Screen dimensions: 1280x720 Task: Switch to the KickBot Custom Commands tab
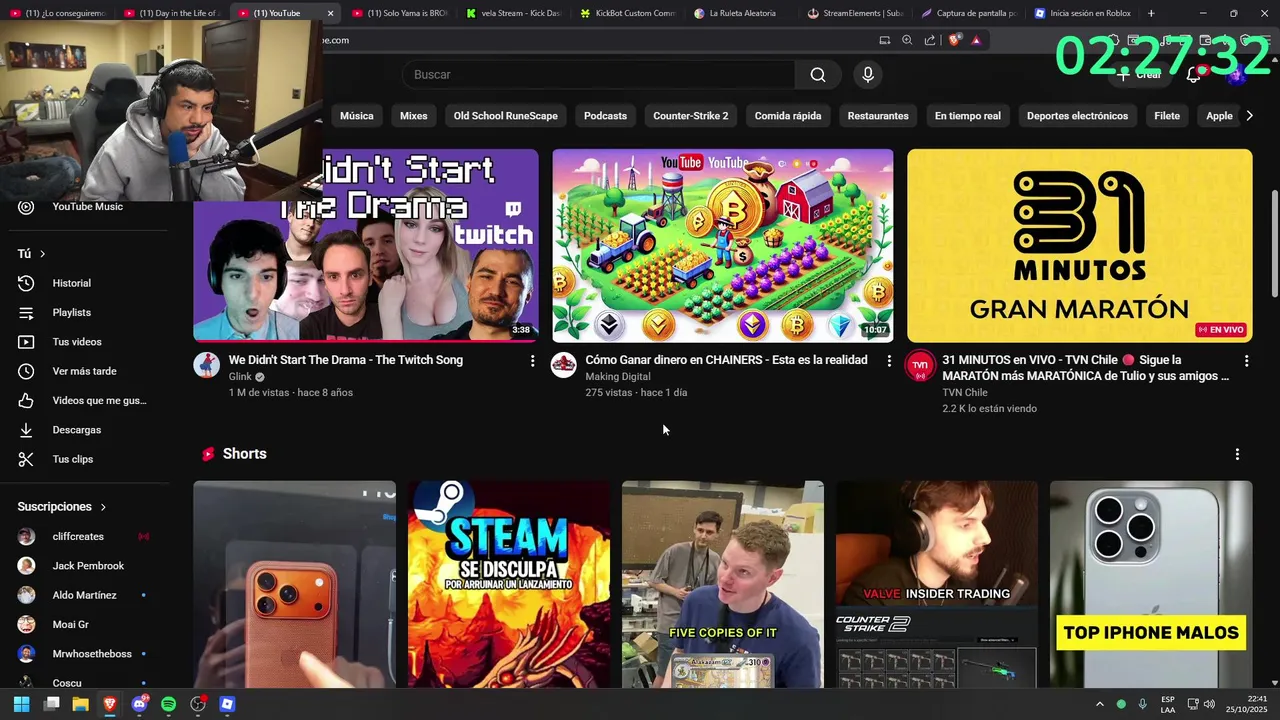click(x=628, y=13)
